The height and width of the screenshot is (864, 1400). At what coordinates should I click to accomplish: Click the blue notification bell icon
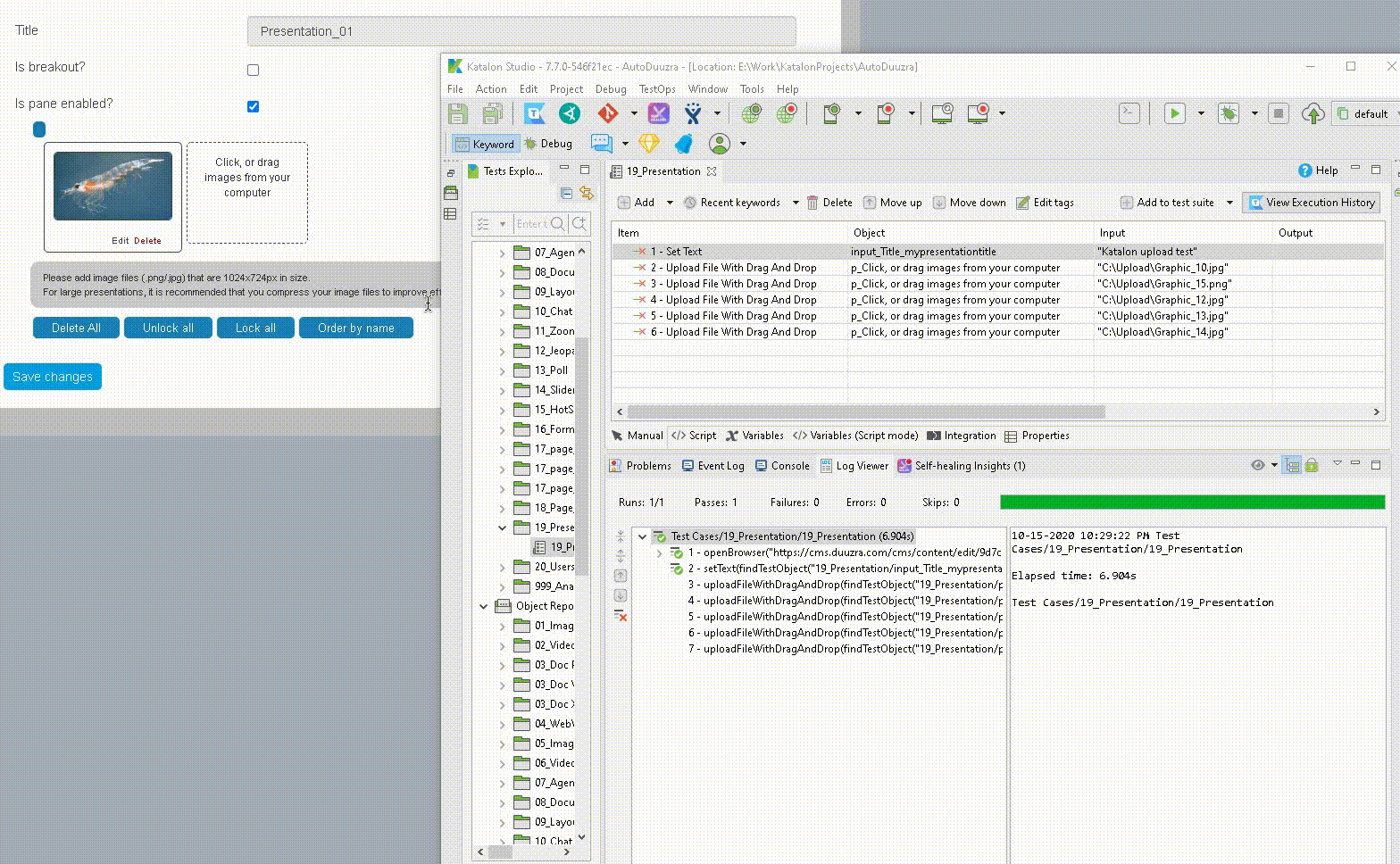(684, 144)
